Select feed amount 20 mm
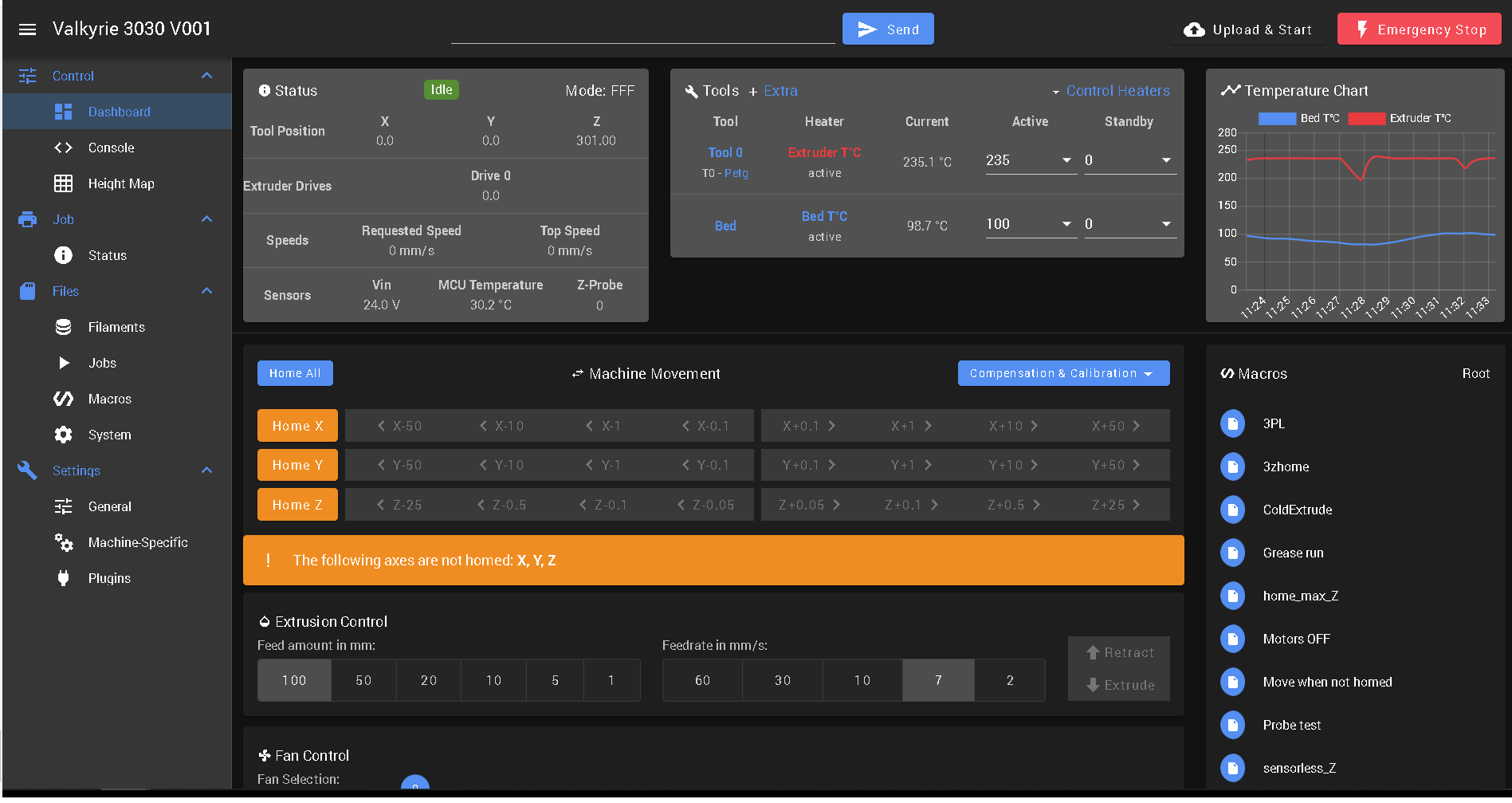The width and height of the screenshot is (1512, 803). [429, 680]
